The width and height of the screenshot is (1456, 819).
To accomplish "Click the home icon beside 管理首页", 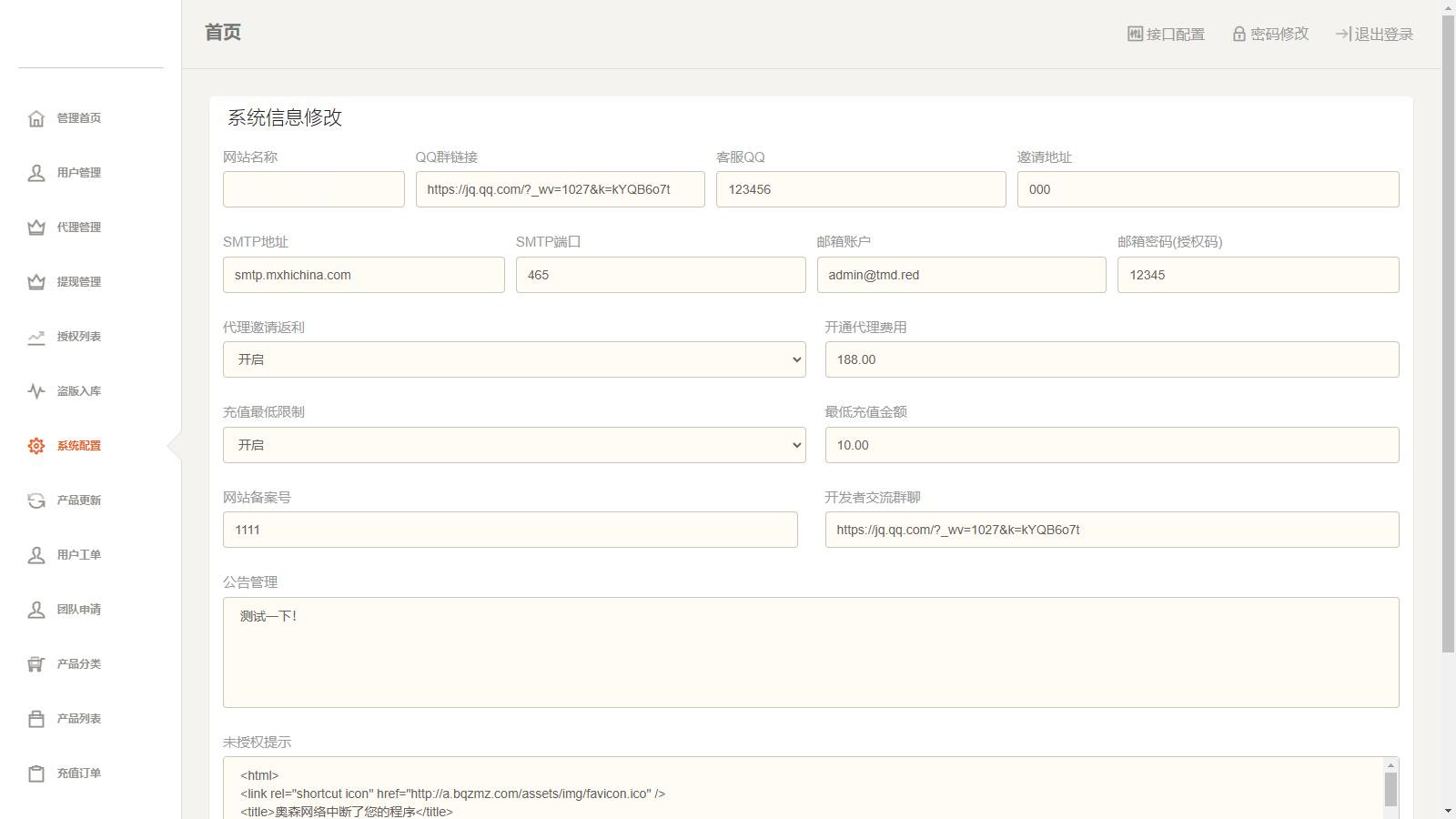I will pos(36,118).
